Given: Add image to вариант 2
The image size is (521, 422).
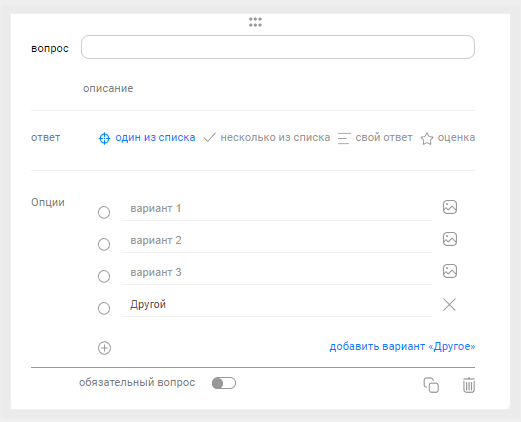Looking at the screenshot, I should coord(450,239).
